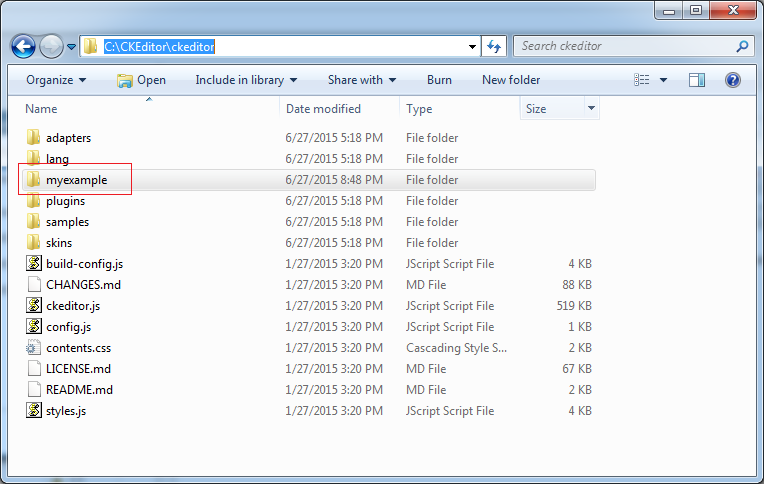Click the build-config.js script icon

coord(34,263)
